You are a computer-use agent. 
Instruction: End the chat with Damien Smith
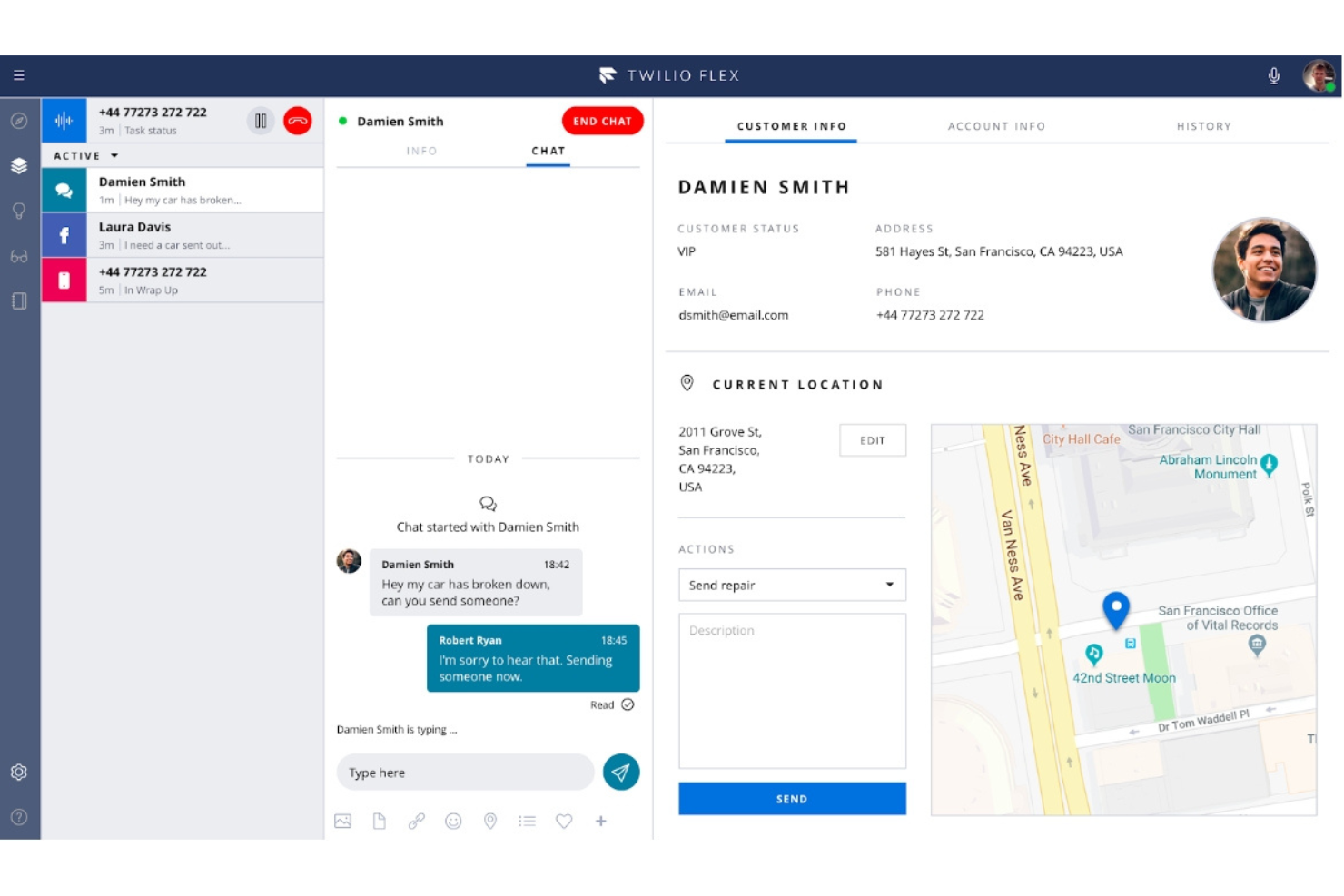[x=602, y=121]
